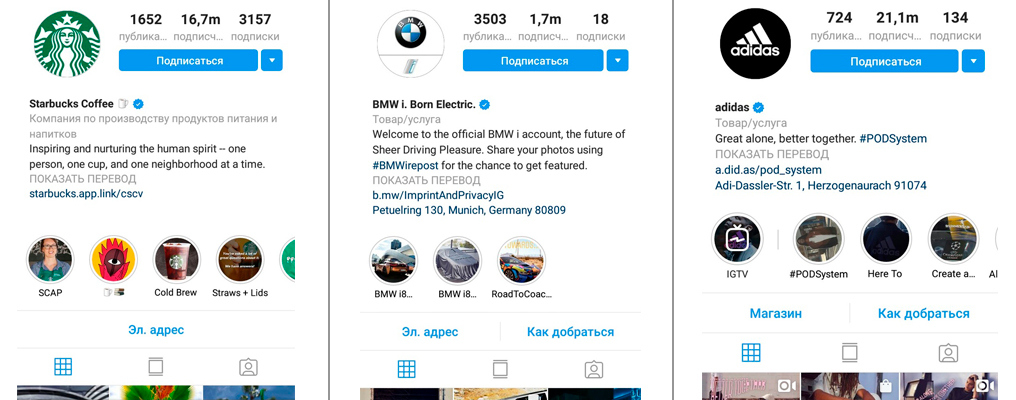Show BMW tagged photos tab
The height and width of the screenshot is (400, 1016).
594,369
